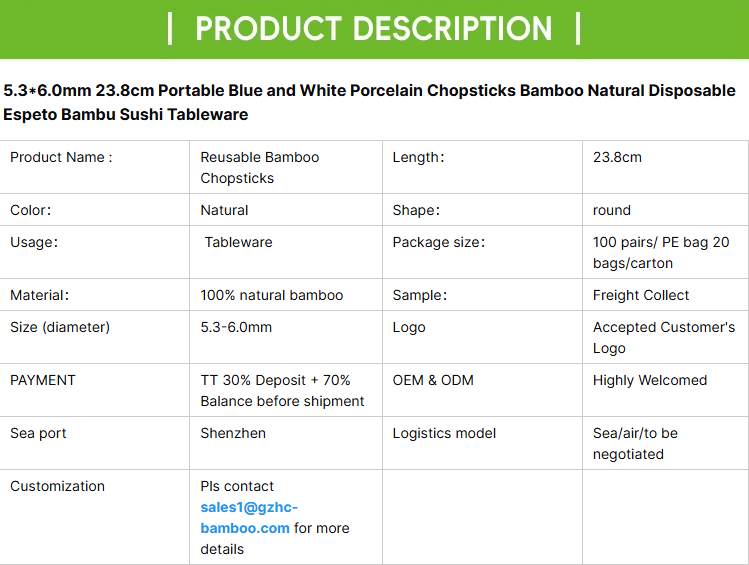Click the Logistics model label cell

coord(444,433)
